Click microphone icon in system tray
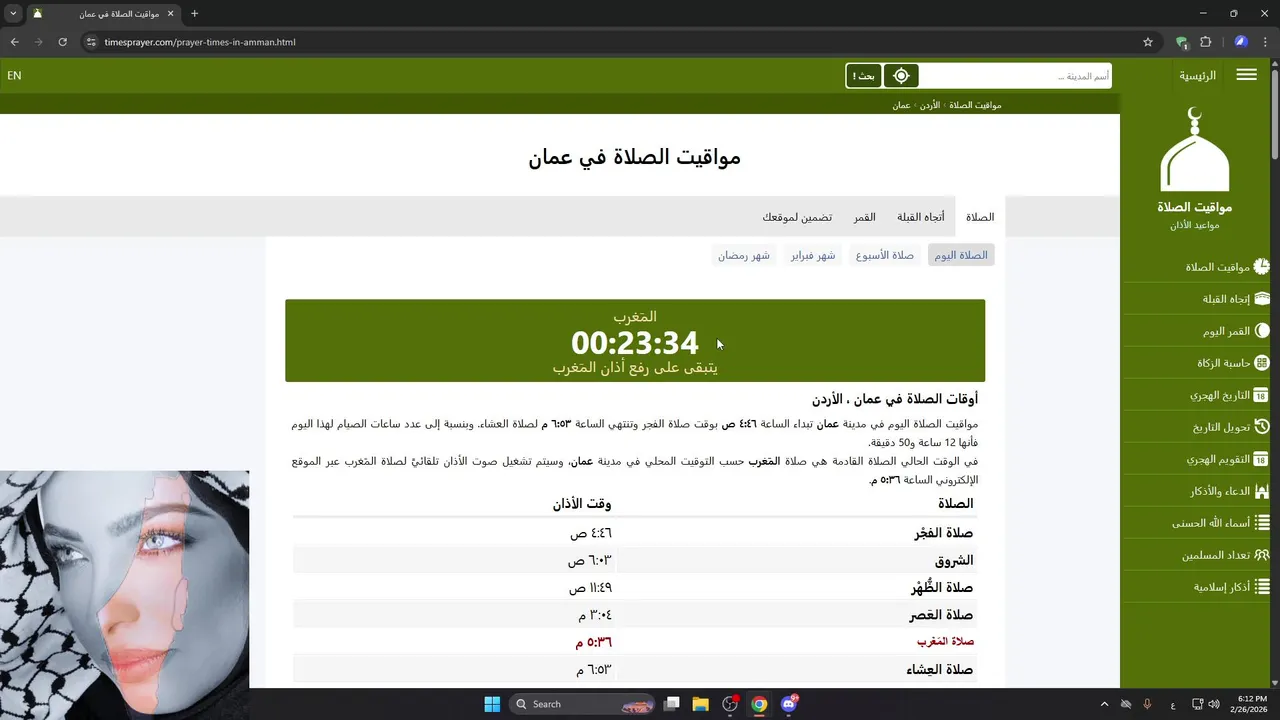This screenshot has height=720, width=1280. pyautogui.click(x=1147, y=704)
